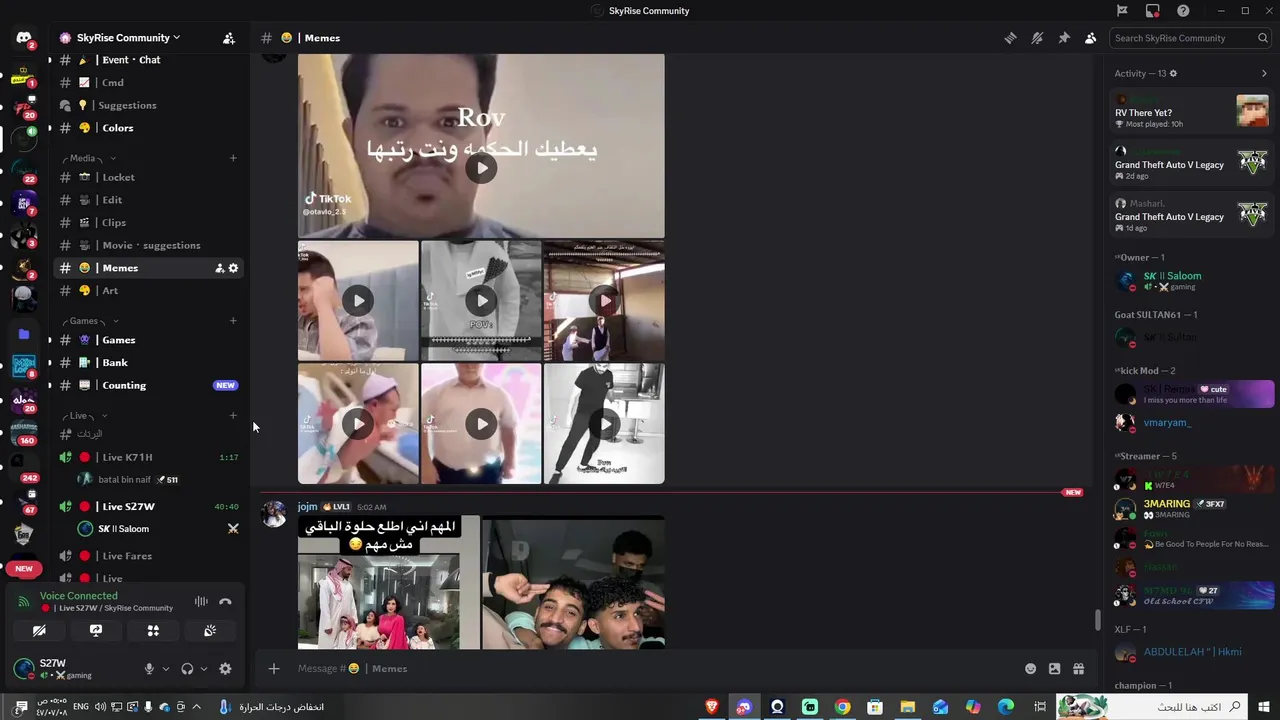Open the Event · Chat channel
This screenshot has height=720, width=1280.
click(x=150, y=60)
